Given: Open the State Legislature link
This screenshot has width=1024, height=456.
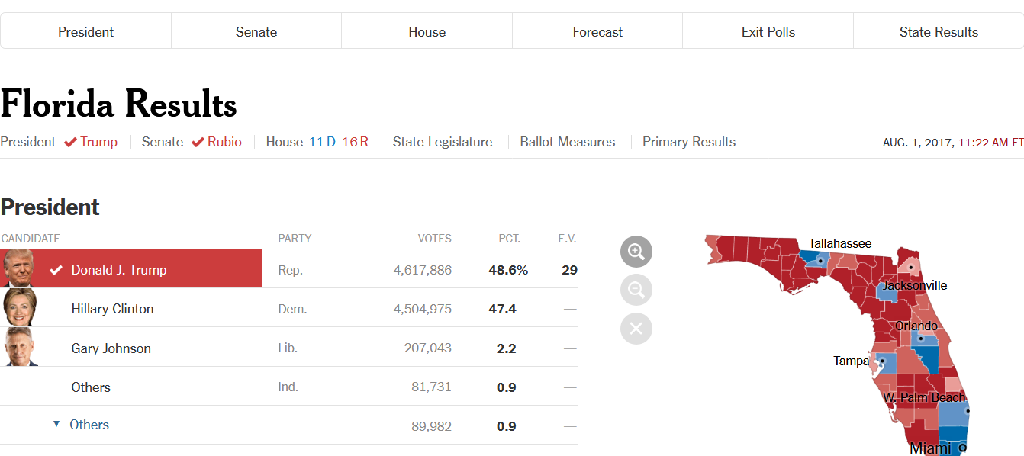Looking at the screenshot, I should point(442,142).
